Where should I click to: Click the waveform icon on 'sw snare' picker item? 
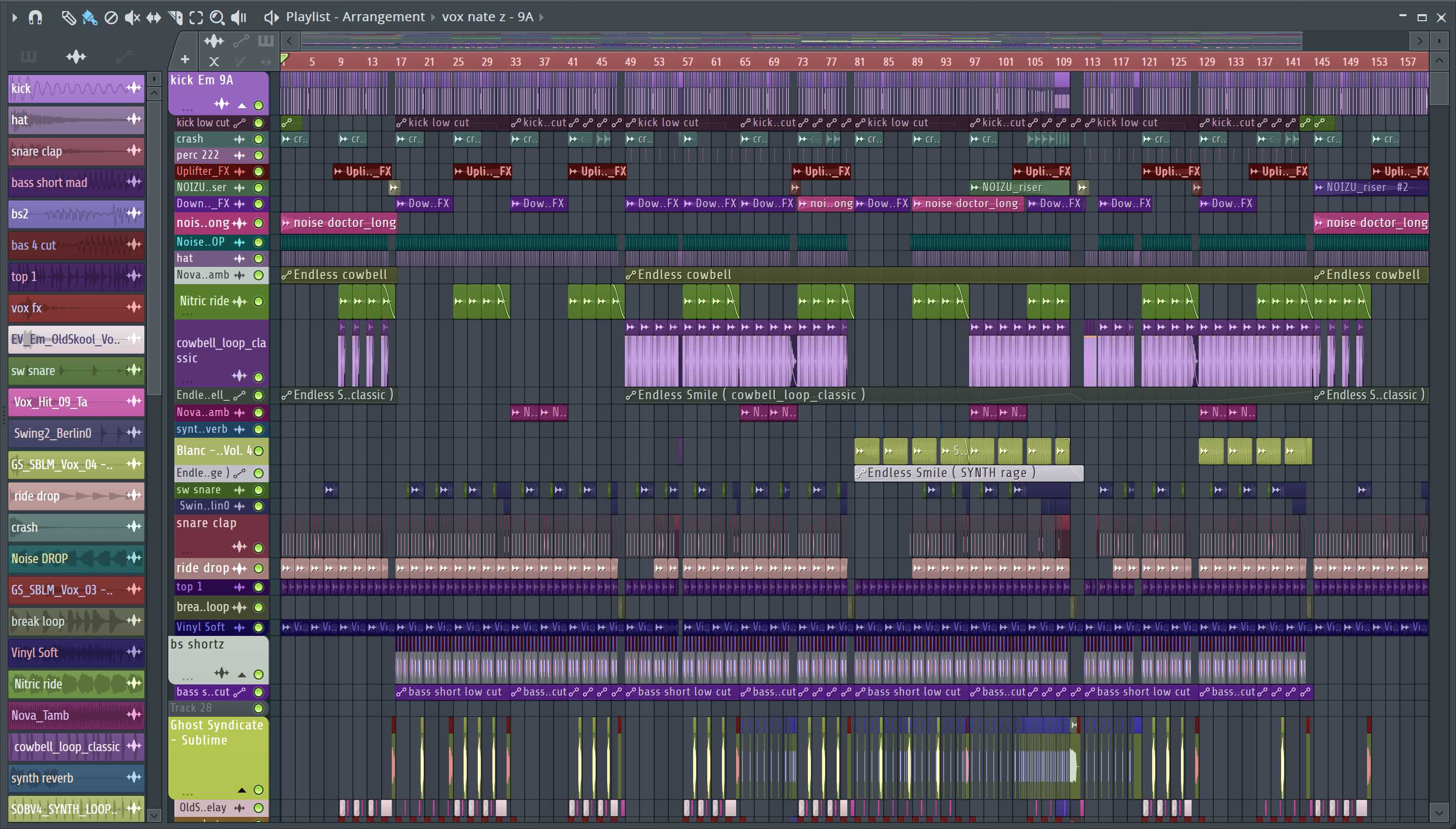pyautogui.click(x=134, y=370)
